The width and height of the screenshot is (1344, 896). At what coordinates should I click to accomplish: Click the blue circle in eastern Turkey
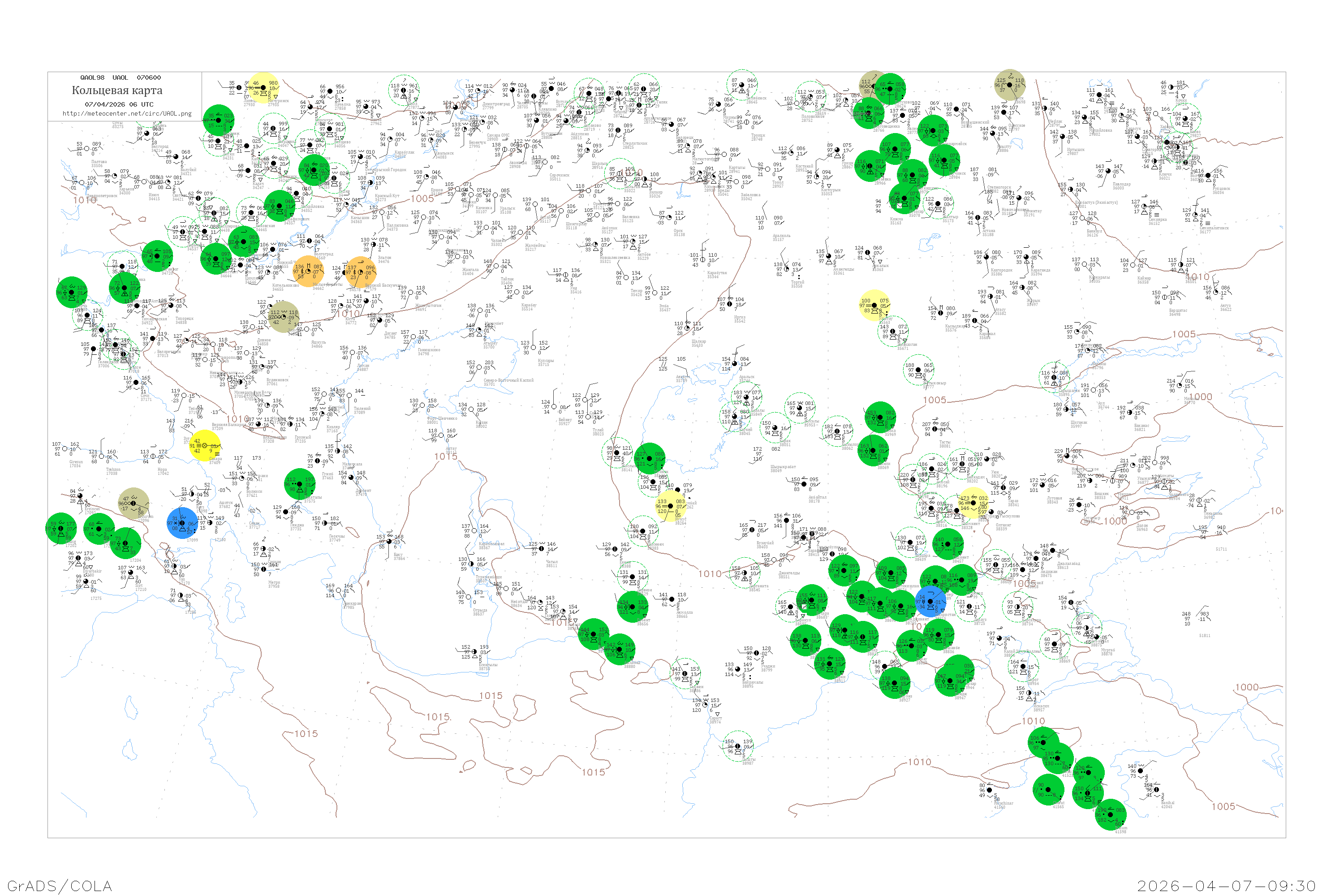(x=183, y=523)
